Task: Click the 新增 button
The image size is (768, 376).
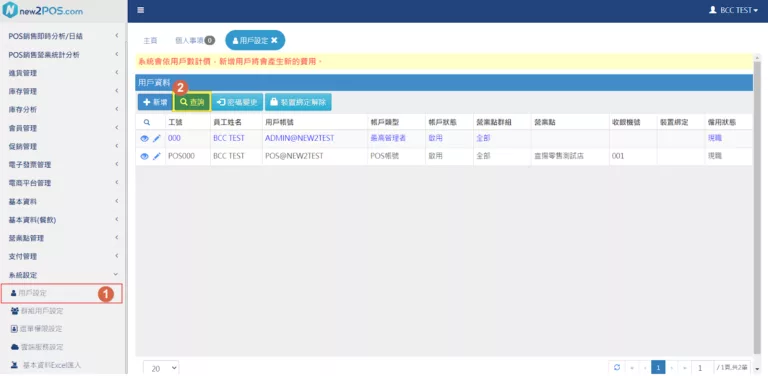Action: point(155,102)
